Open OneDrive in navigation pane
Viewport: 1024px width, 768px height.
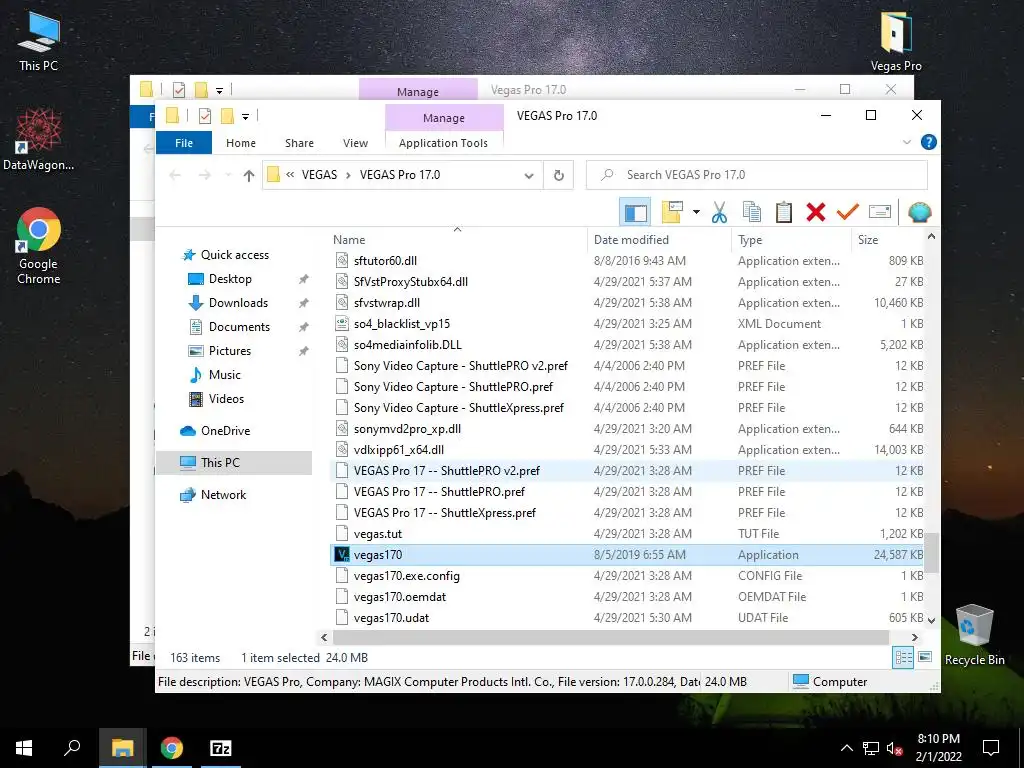225,430
